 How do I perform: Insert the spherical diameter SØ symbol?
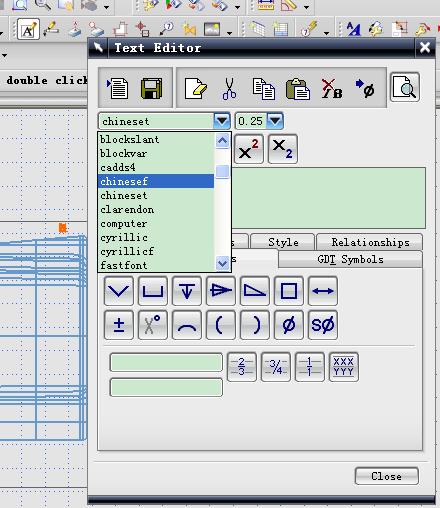coord(323,325)
